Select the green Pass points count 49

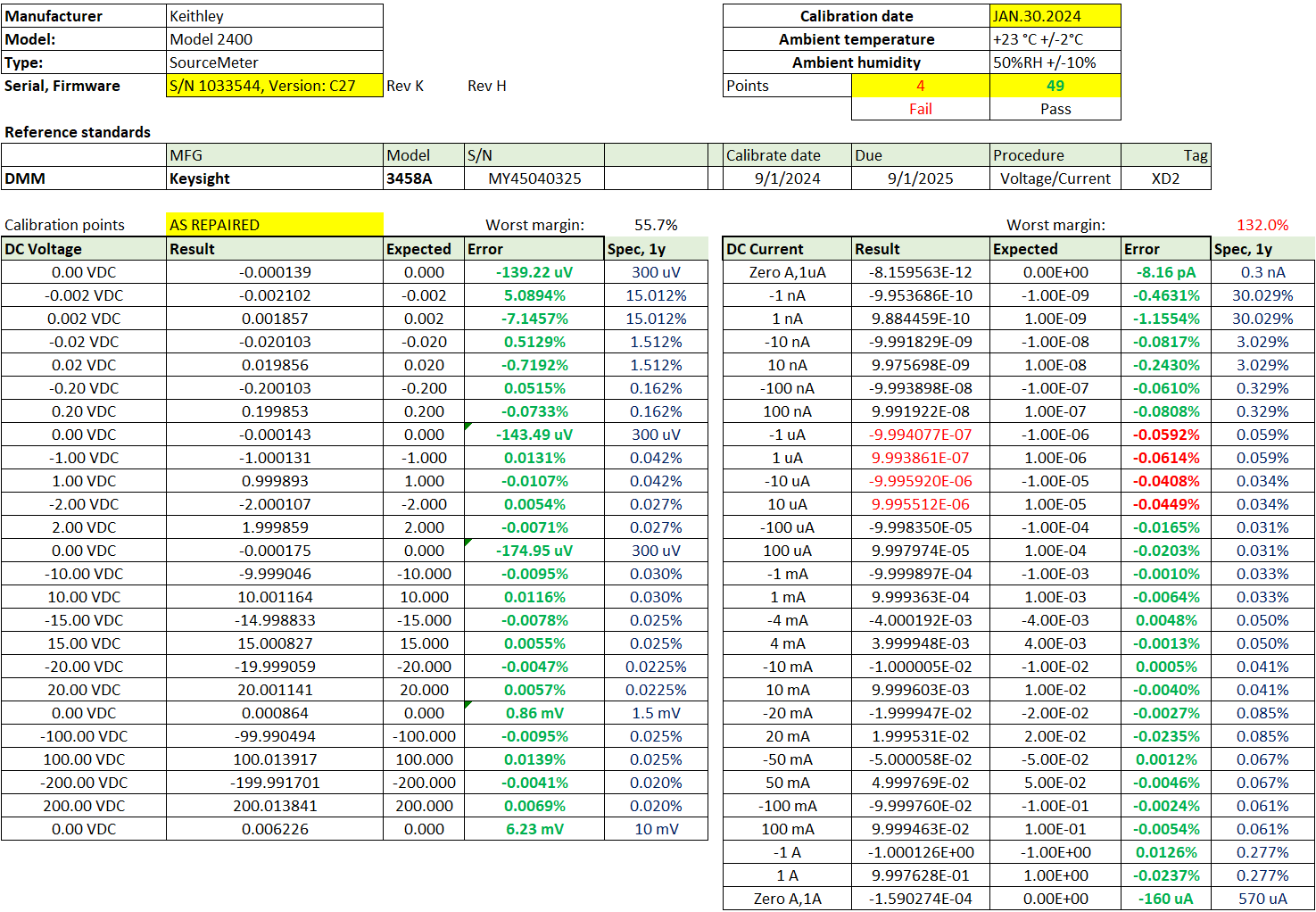[1055, 86]
